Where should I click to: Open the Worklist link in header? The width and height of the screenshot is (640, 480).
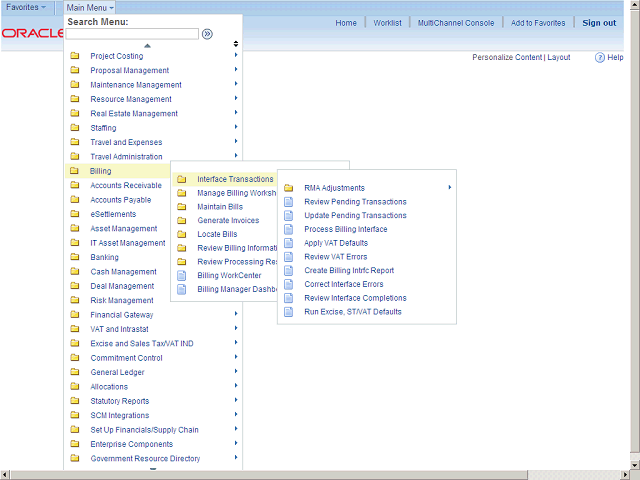[386, 23]
